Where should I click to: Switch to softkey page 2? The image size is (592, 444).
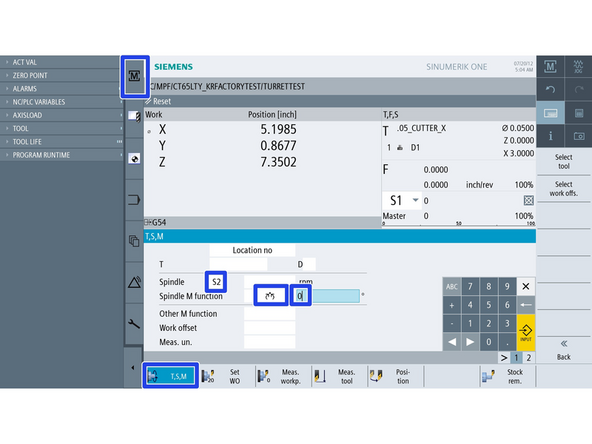(x=529, y=358)
